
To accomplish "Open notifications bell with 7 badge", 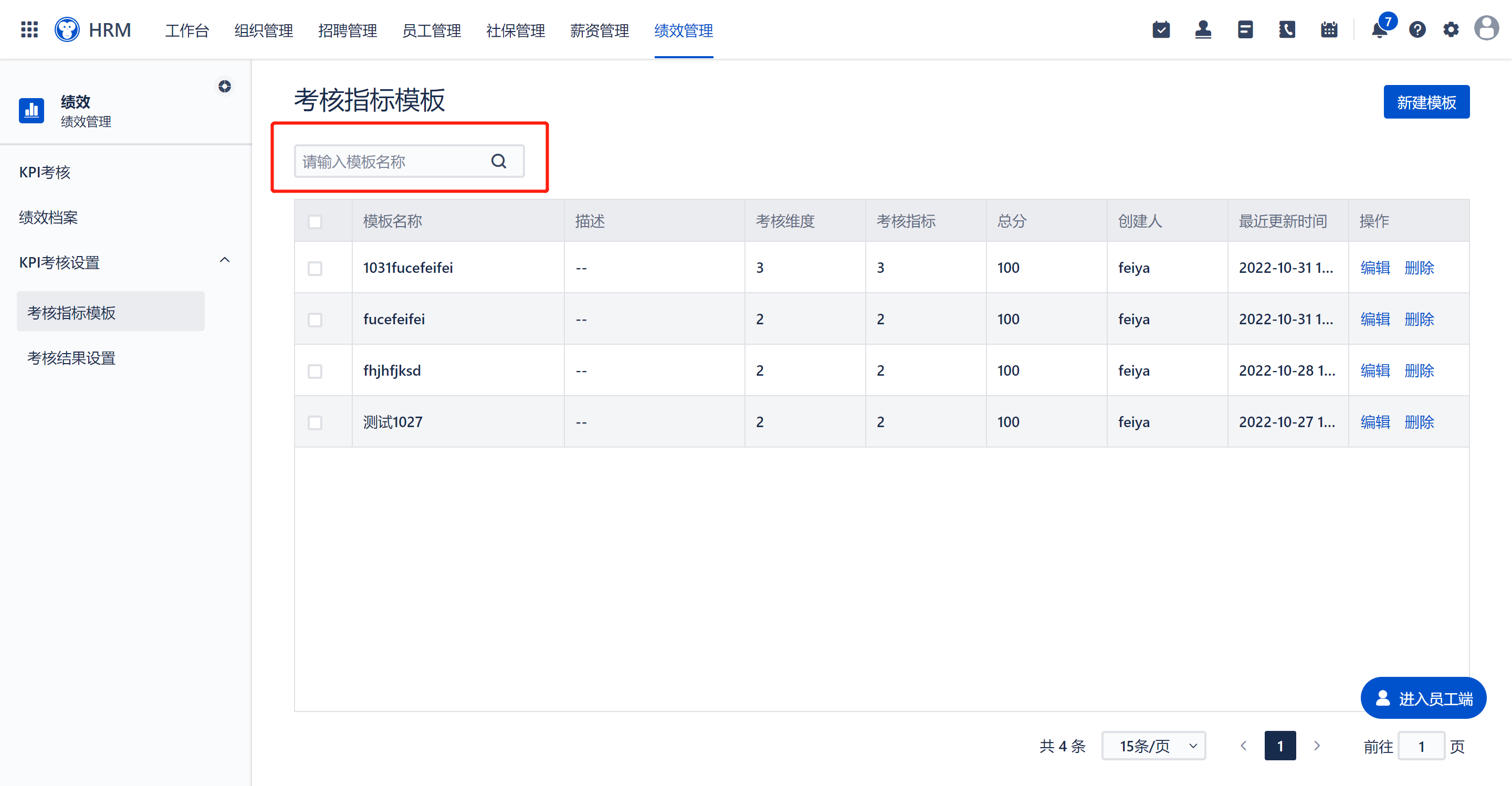I will click(x=1380, y=29).
